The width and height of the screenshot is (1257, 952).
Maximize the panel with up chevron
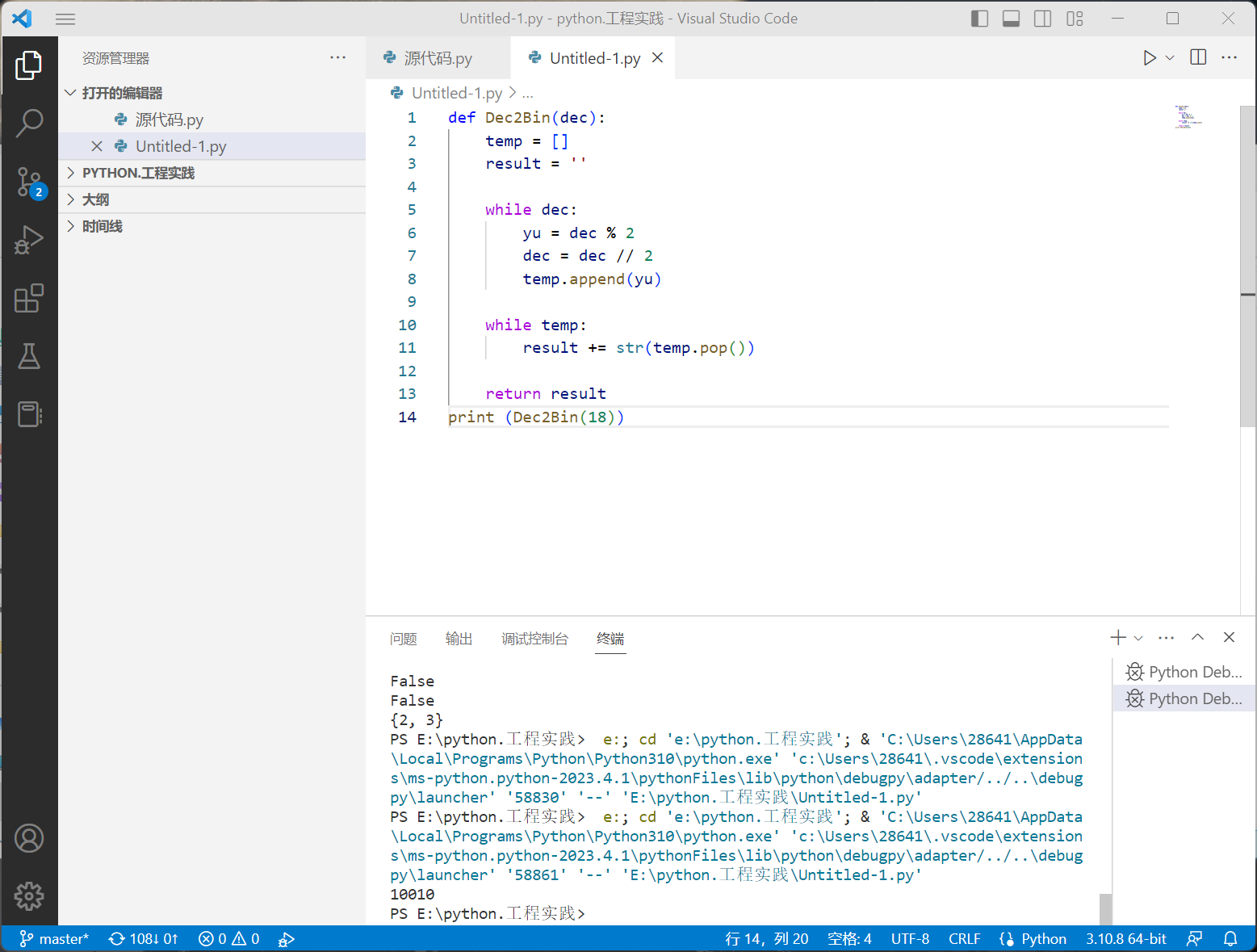[x=1198, y=638]
